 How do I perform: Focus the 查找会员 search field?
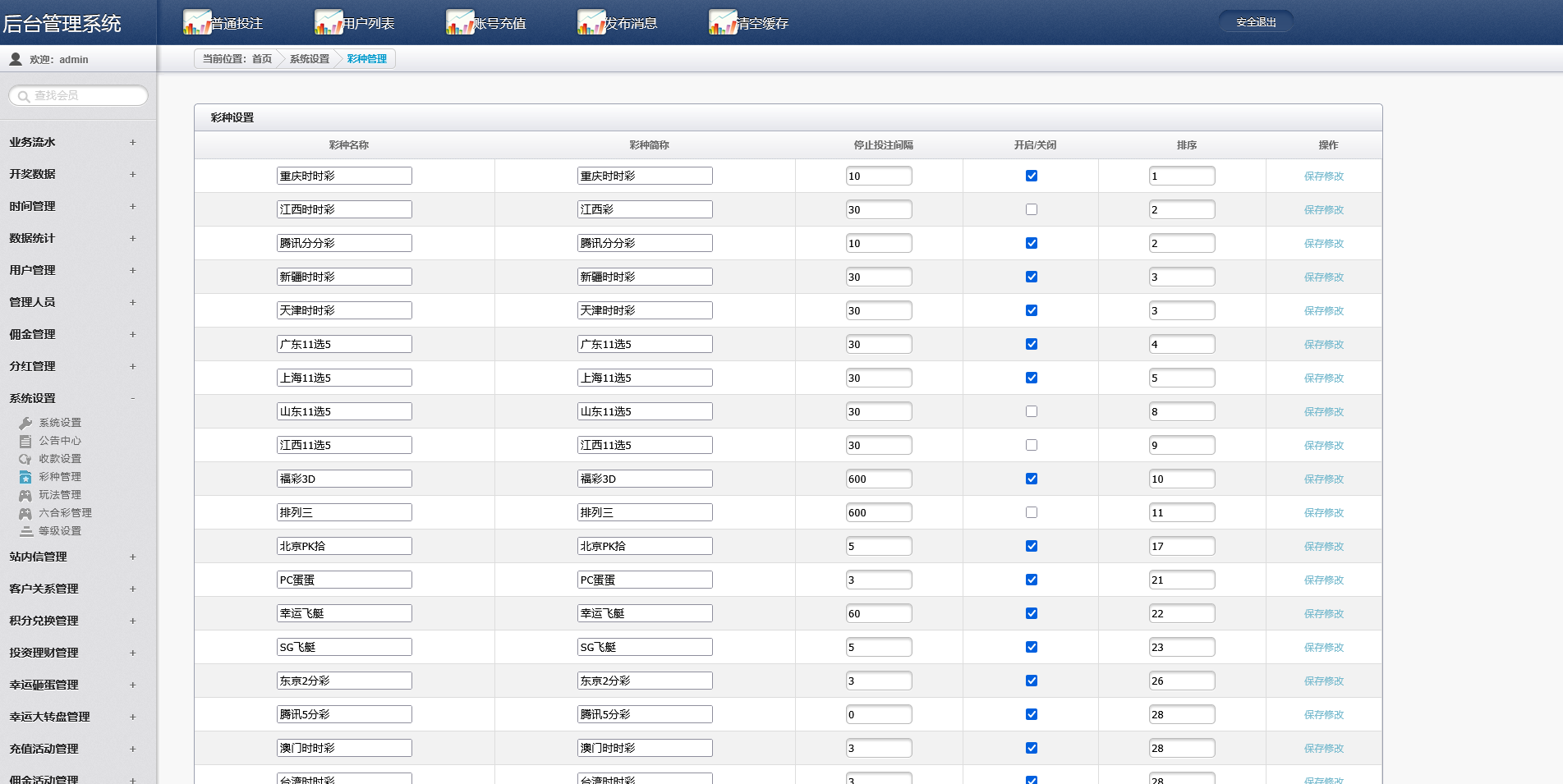pyautogui.click(x=79, y=96)
